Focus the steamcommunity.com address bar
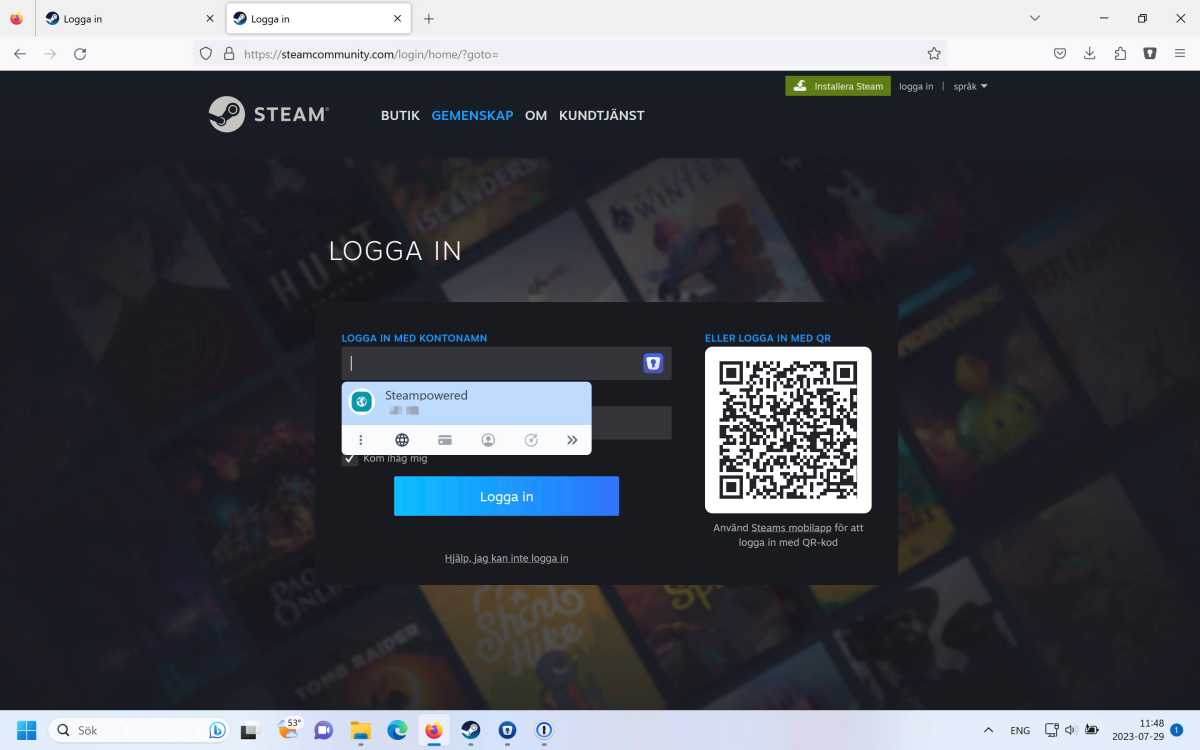 570,54
